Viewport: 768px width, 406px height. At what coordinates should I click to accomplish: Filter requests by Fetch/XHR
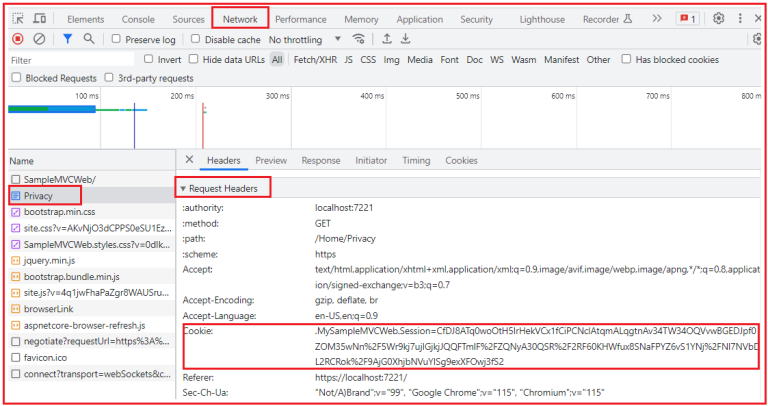pos(314,59)
